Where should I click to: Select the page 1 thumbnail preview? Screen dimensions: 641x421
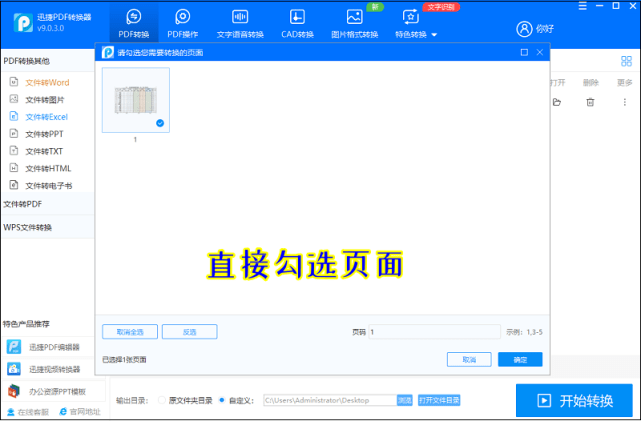click(136, 100)
